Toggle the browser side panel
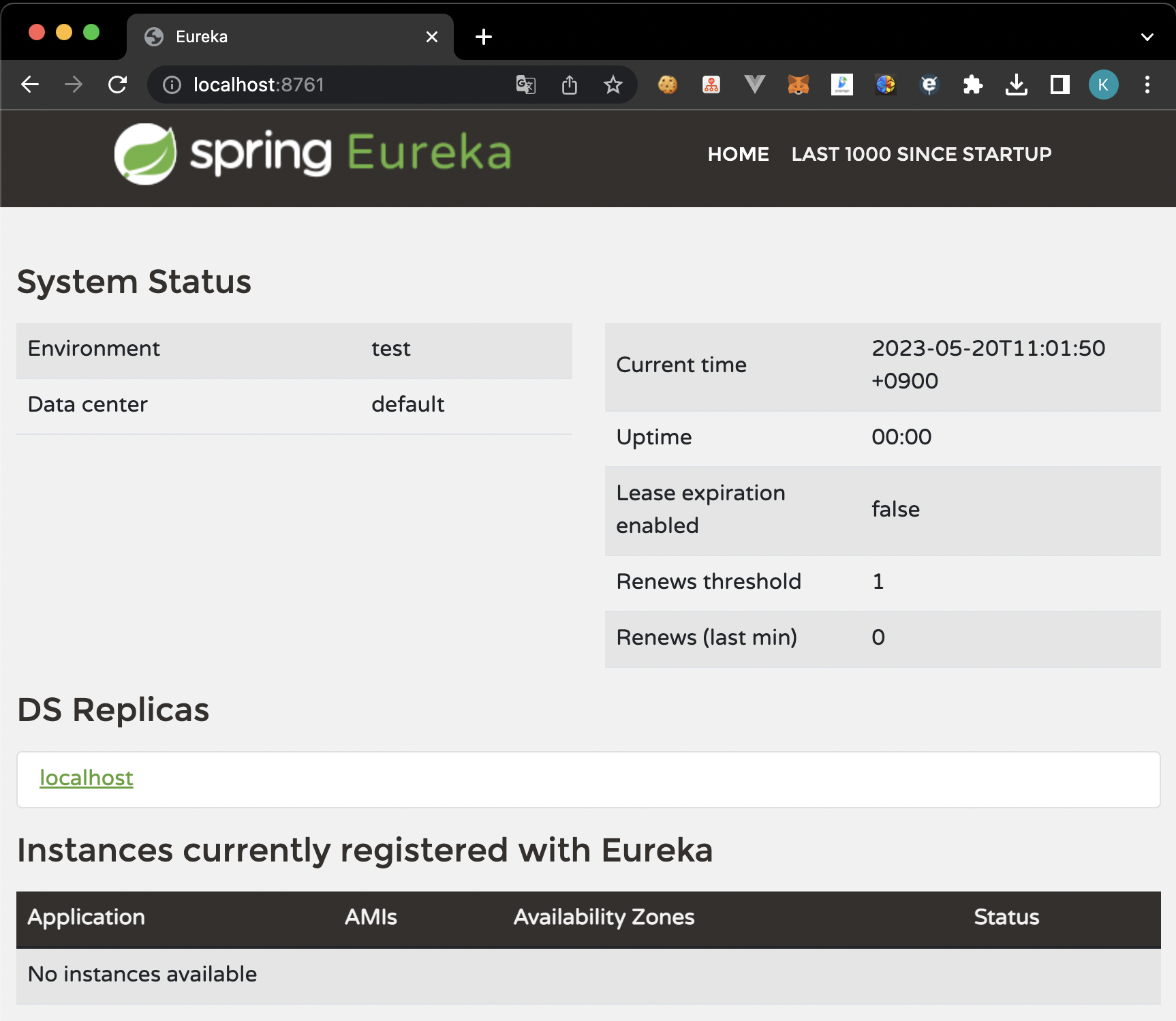 pyautogui.click(x=1060, y=85)
